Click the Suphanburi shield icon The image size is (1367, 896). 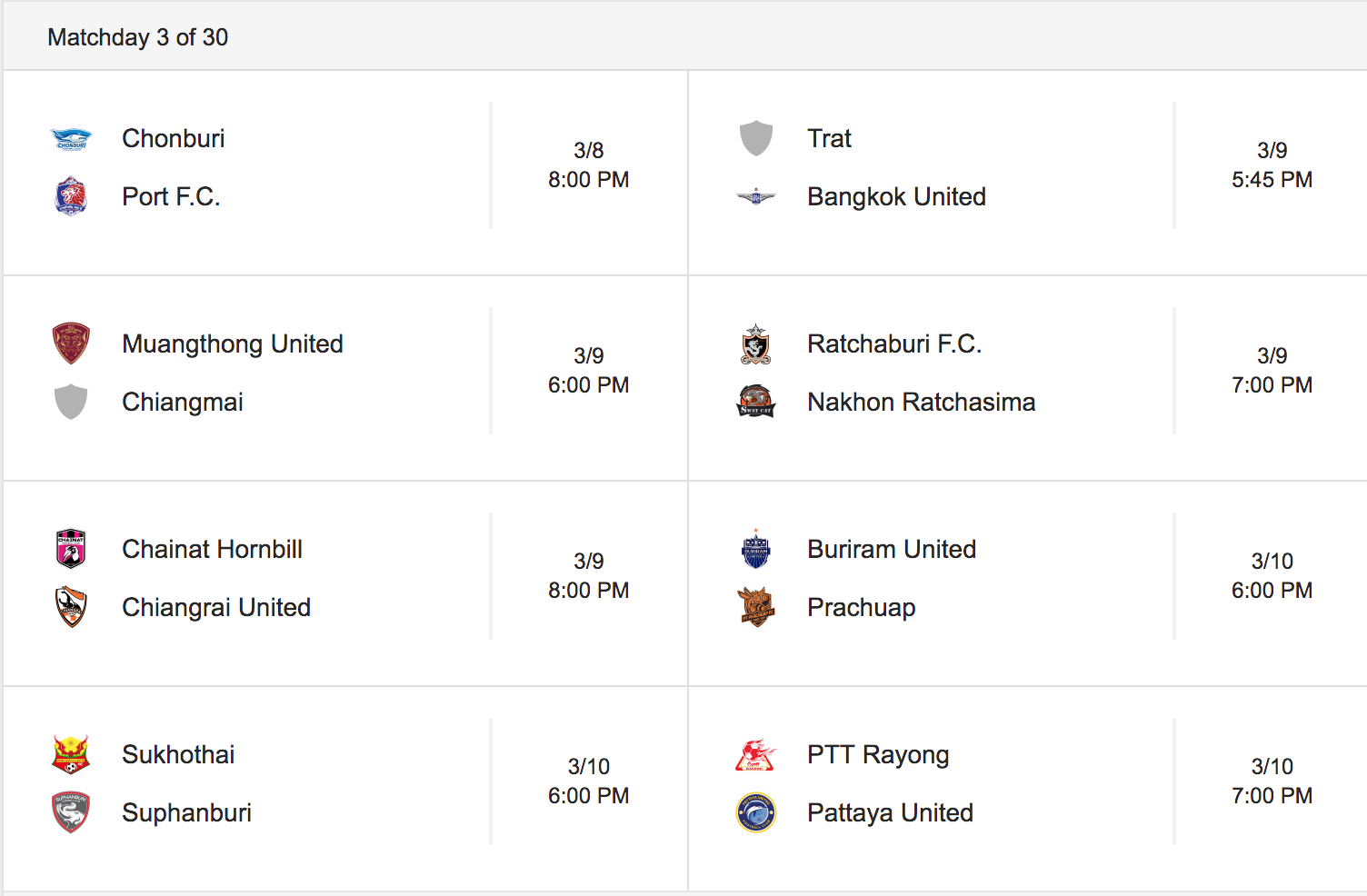coord(71,812)
